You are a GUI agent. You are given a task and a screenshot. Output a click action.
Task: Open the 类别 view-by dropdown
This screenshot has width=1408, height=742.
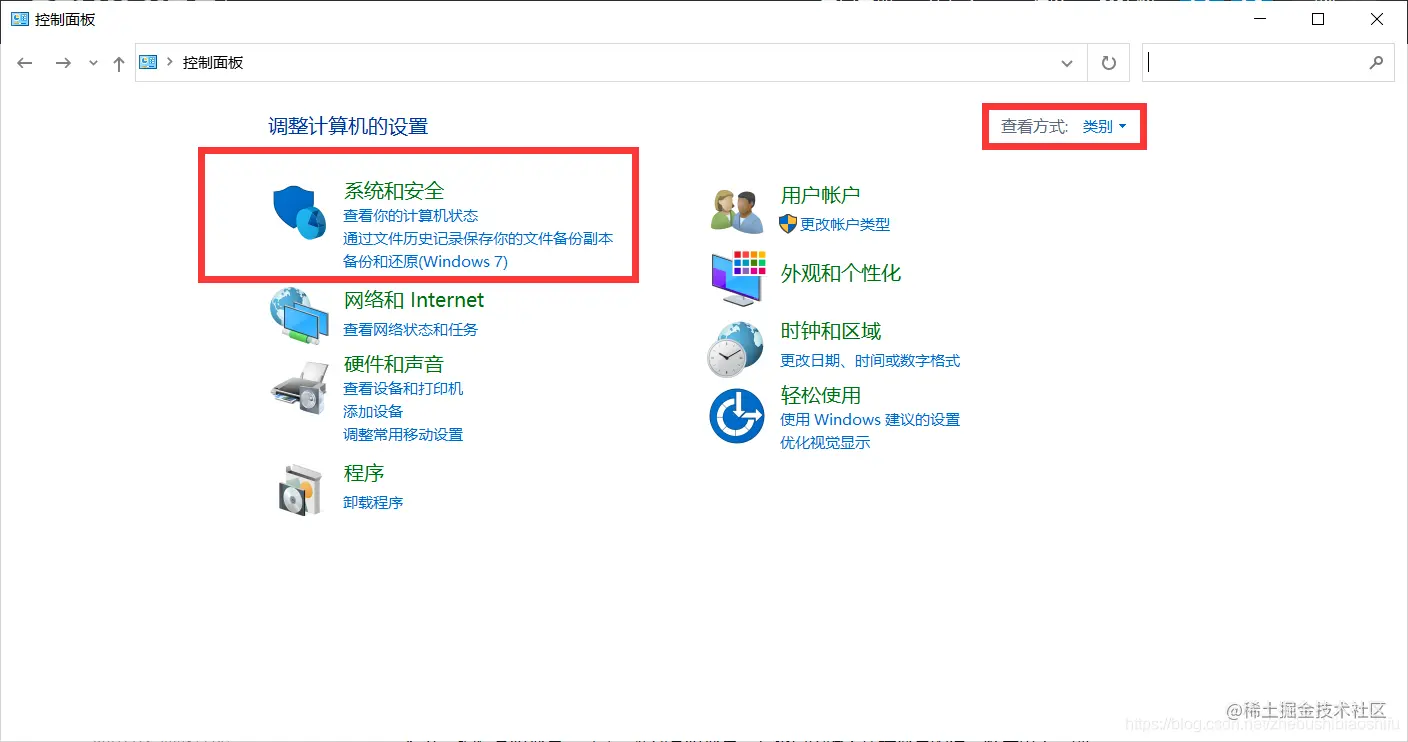tap(1104, 126)
